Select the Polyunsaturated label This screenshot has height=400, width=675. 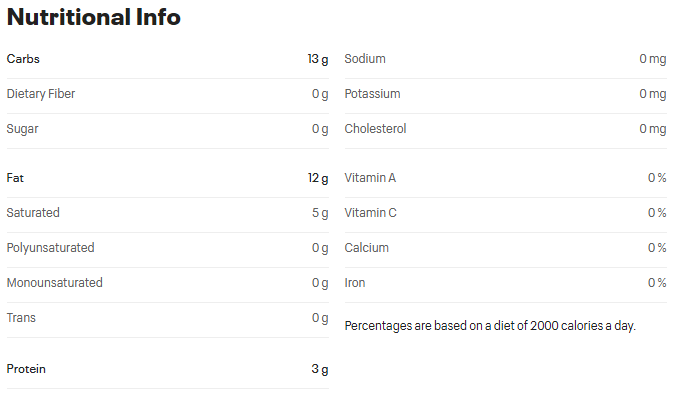[50, 248]
